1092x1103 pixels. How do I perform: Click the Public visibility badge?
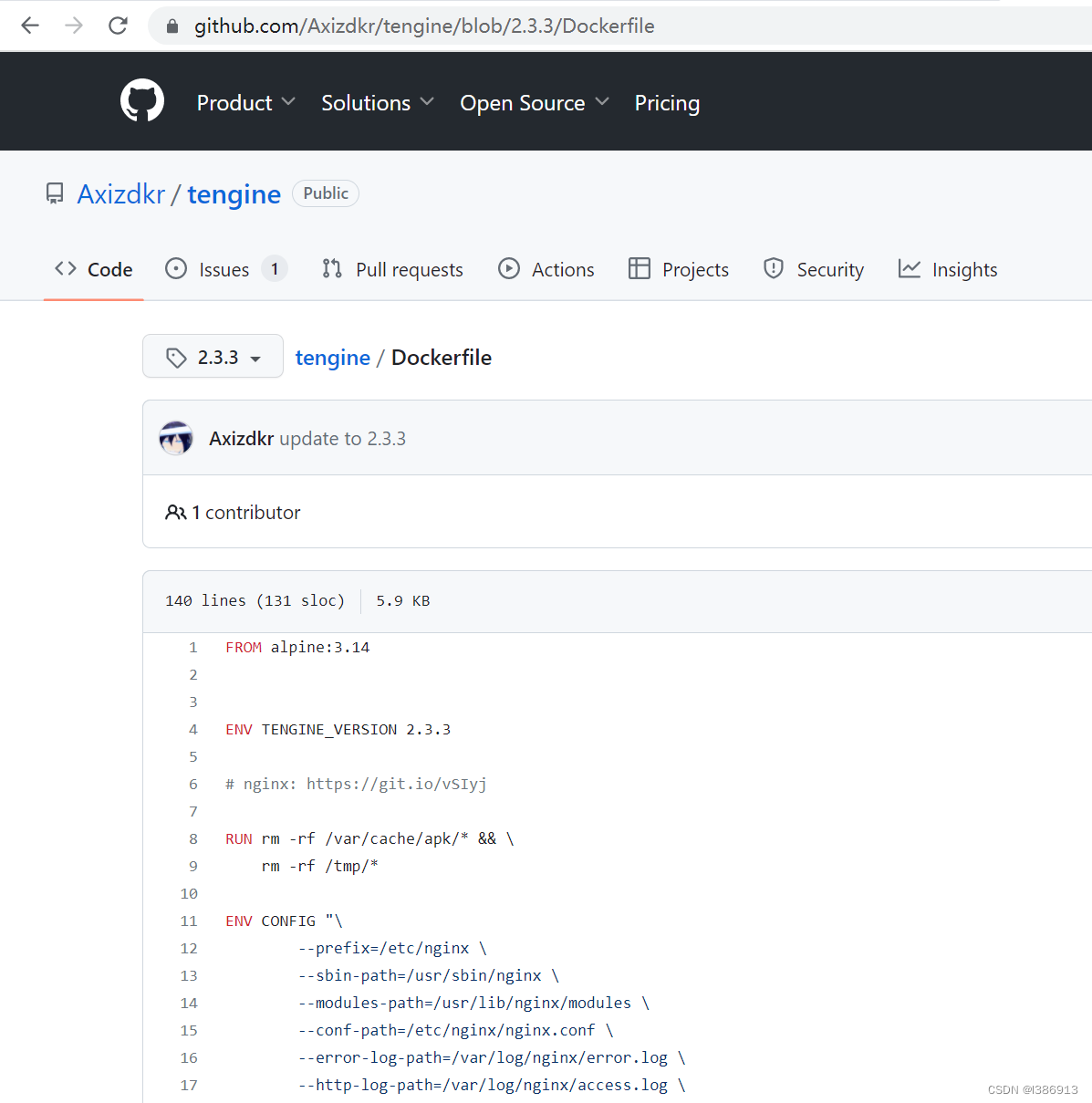point(325,193)
